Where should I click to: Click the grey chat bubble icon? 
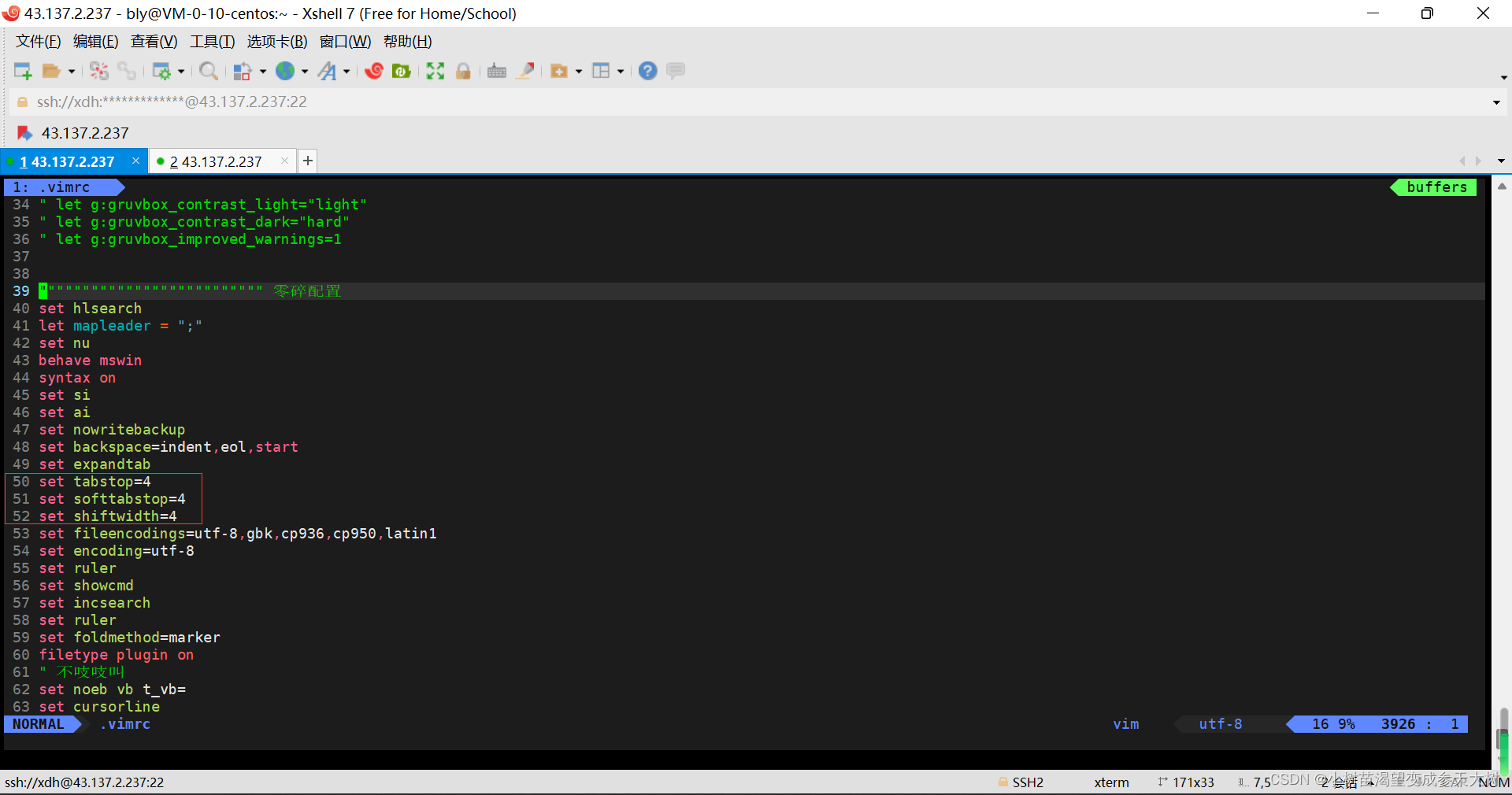click(x=676, y=71)
